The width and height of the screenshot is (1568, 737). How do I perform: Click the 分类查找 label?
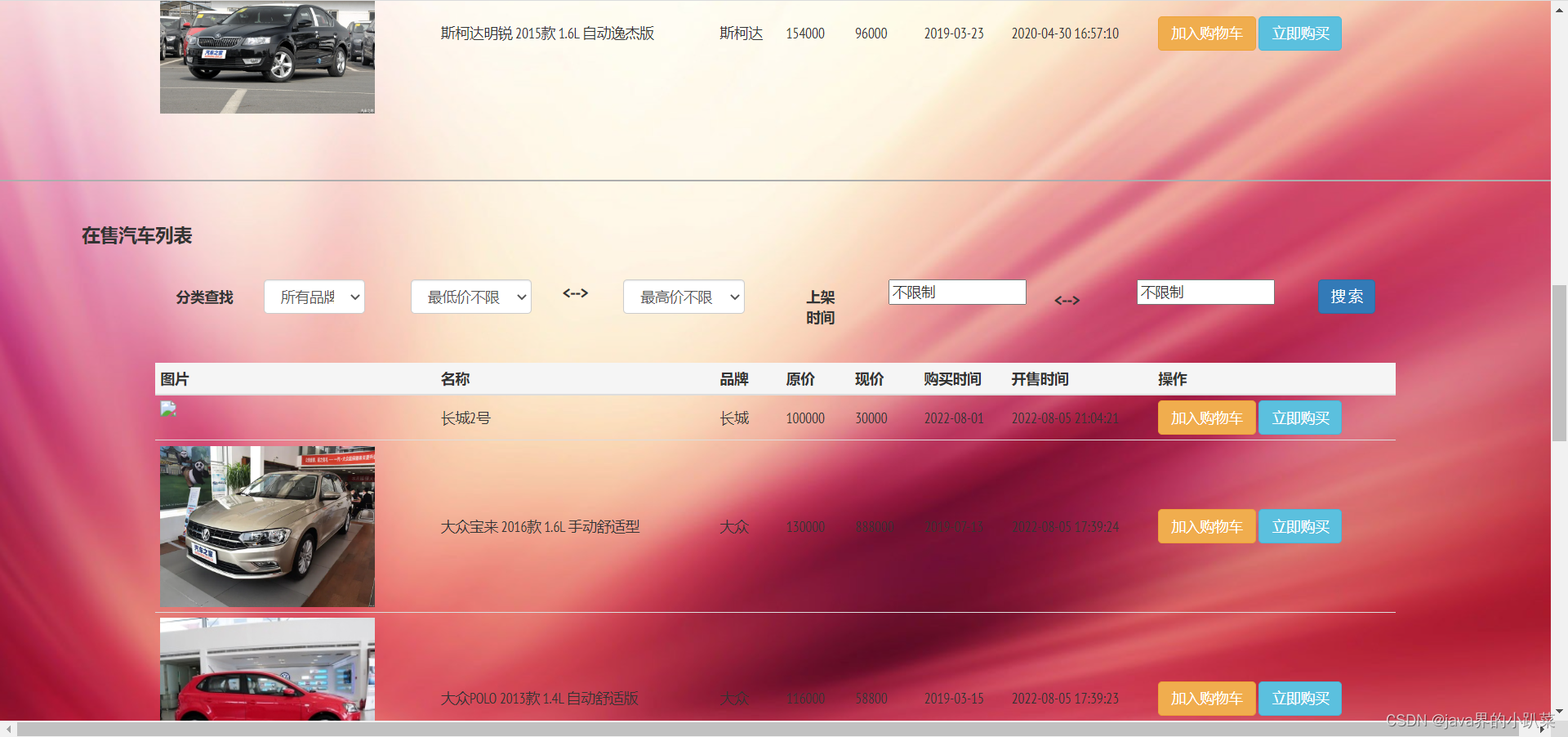[x=205, y=297]
